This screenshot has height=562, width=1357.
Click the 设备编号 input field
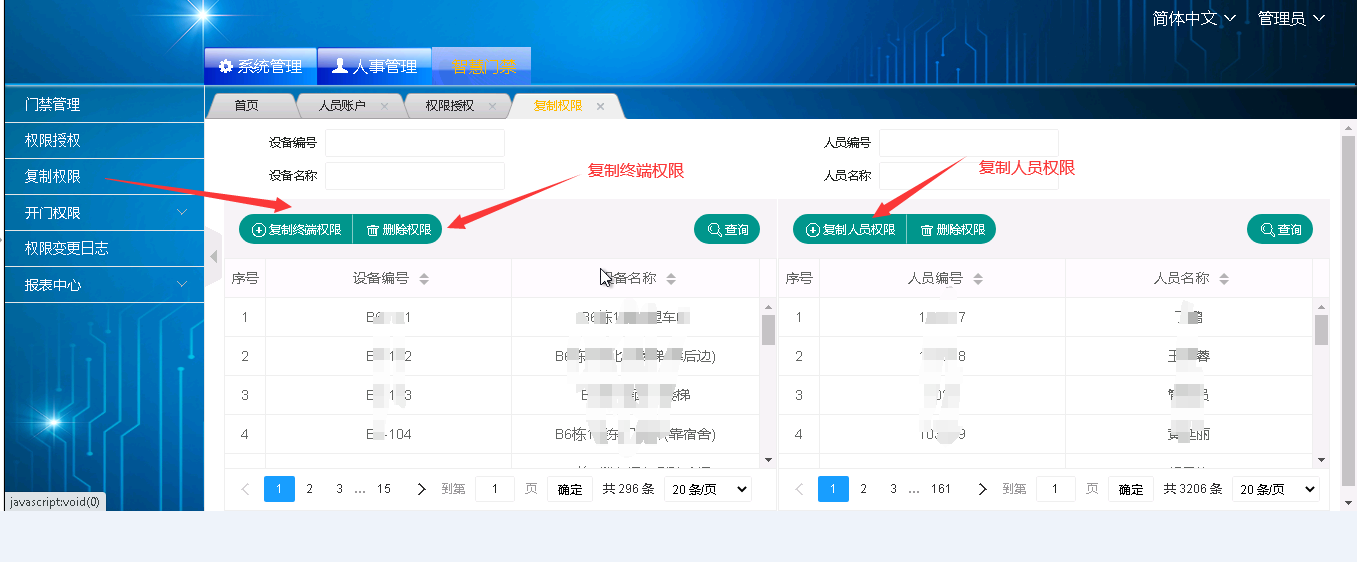pyautogui.click(x=415, y=143)
